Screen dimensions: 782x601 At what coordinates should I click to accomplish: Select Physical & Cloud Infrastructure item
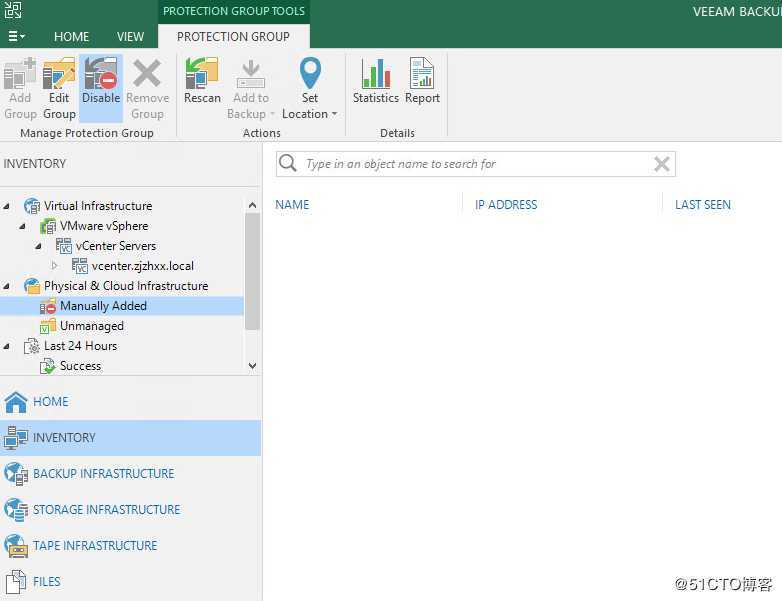tap(126, 286)
